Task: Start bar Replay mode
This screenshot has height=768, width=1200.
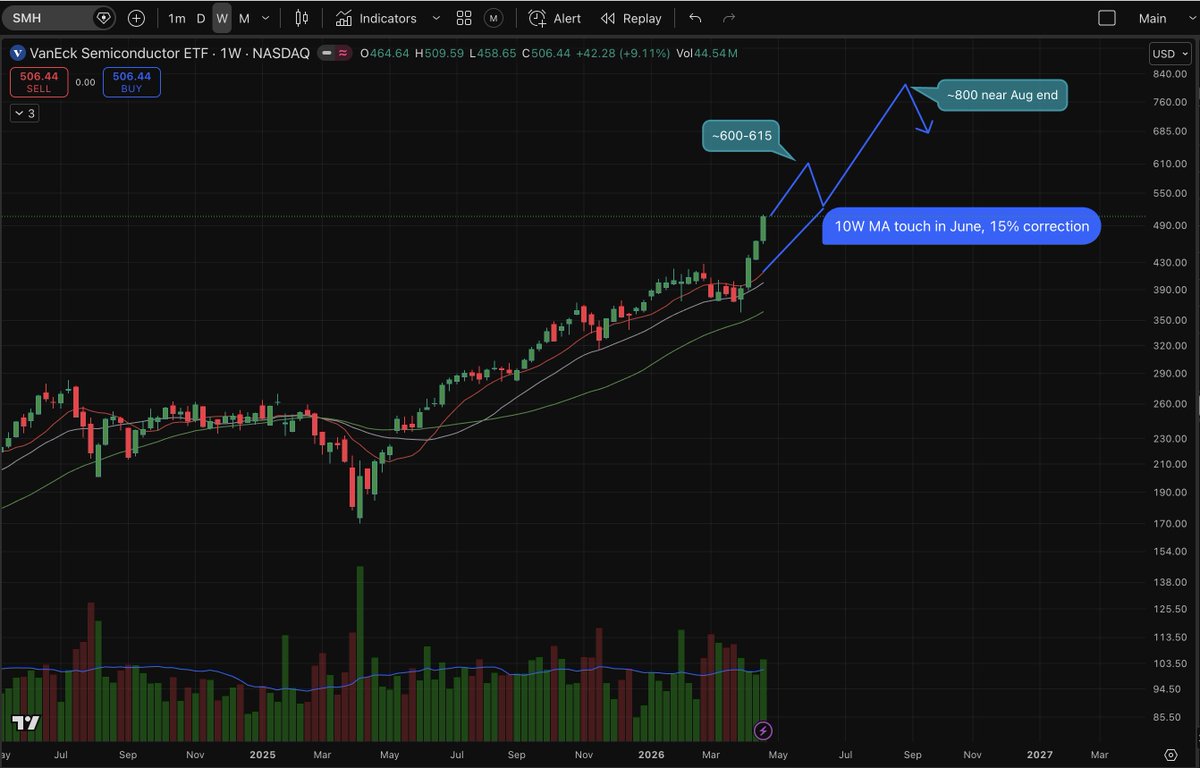Action: (x=631, y=18)
